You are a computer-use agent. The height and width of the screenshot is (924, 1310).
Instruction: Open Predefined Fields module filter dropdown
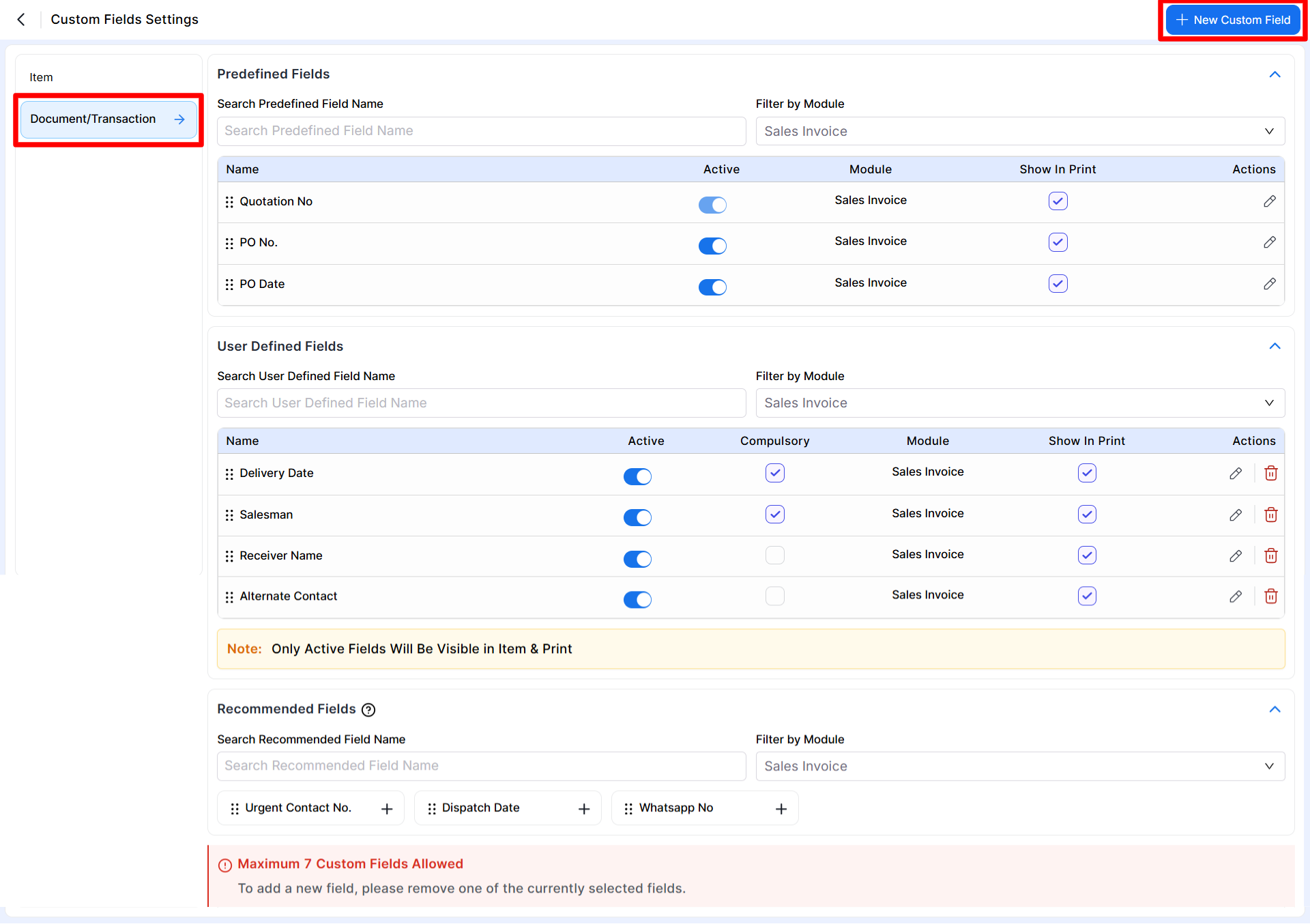pyautogui.click(x=1020, y=131)
